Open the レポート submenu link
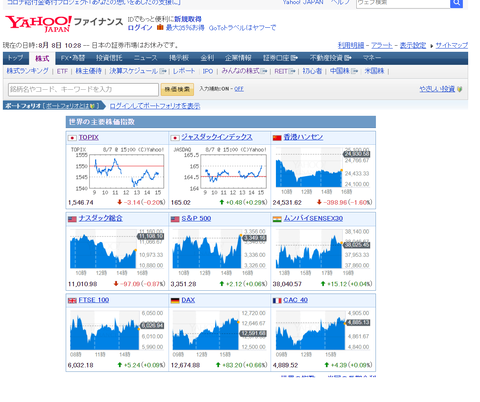480x402 pixels. pyautogui.click(x=184, y=71)
